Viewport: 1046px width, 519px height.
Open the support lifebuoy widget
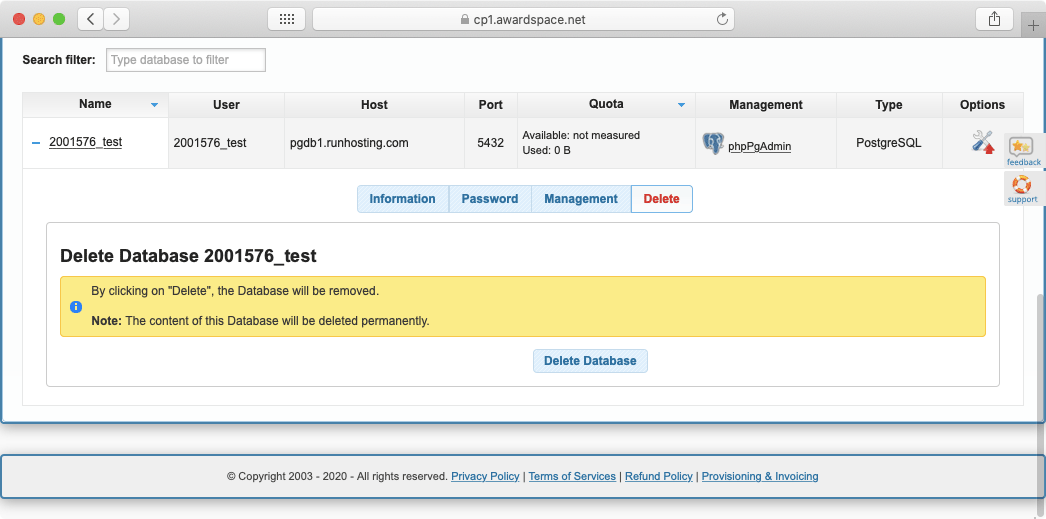click(x=1022, y=189)
